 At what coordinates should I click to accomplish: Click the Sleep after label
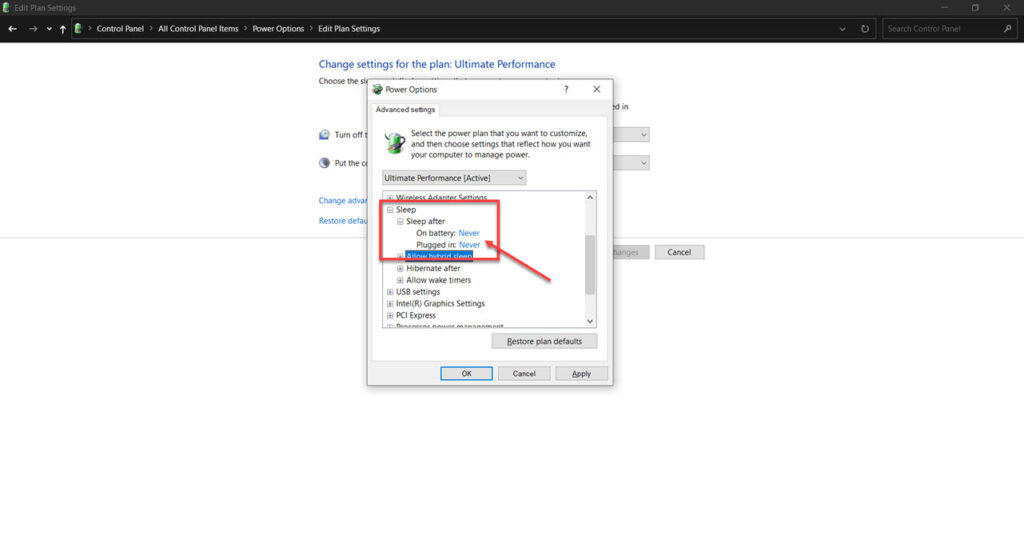[x=425, y=221]
